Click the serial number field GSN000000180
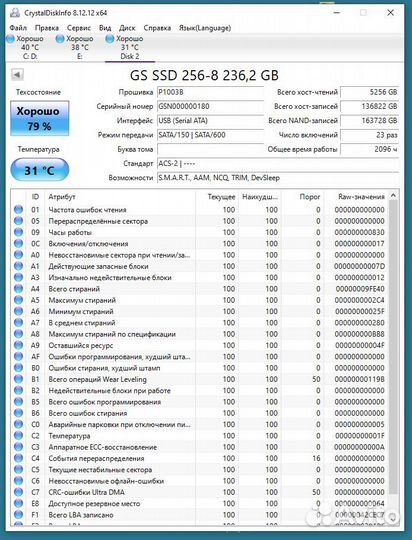This screenshot has width=412, height=540. tap(210, 106)
